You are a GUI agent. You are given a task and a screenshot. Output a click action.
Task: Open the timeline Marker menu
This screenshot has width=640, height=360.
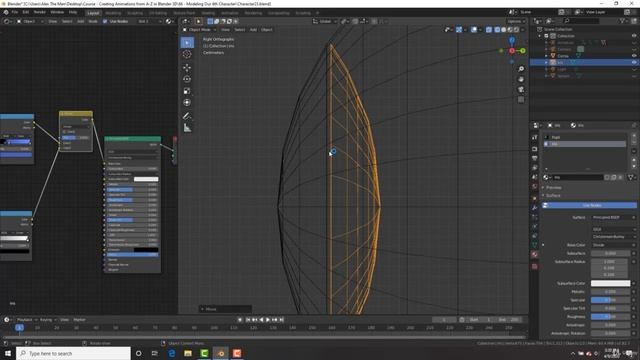pos(80,320)
